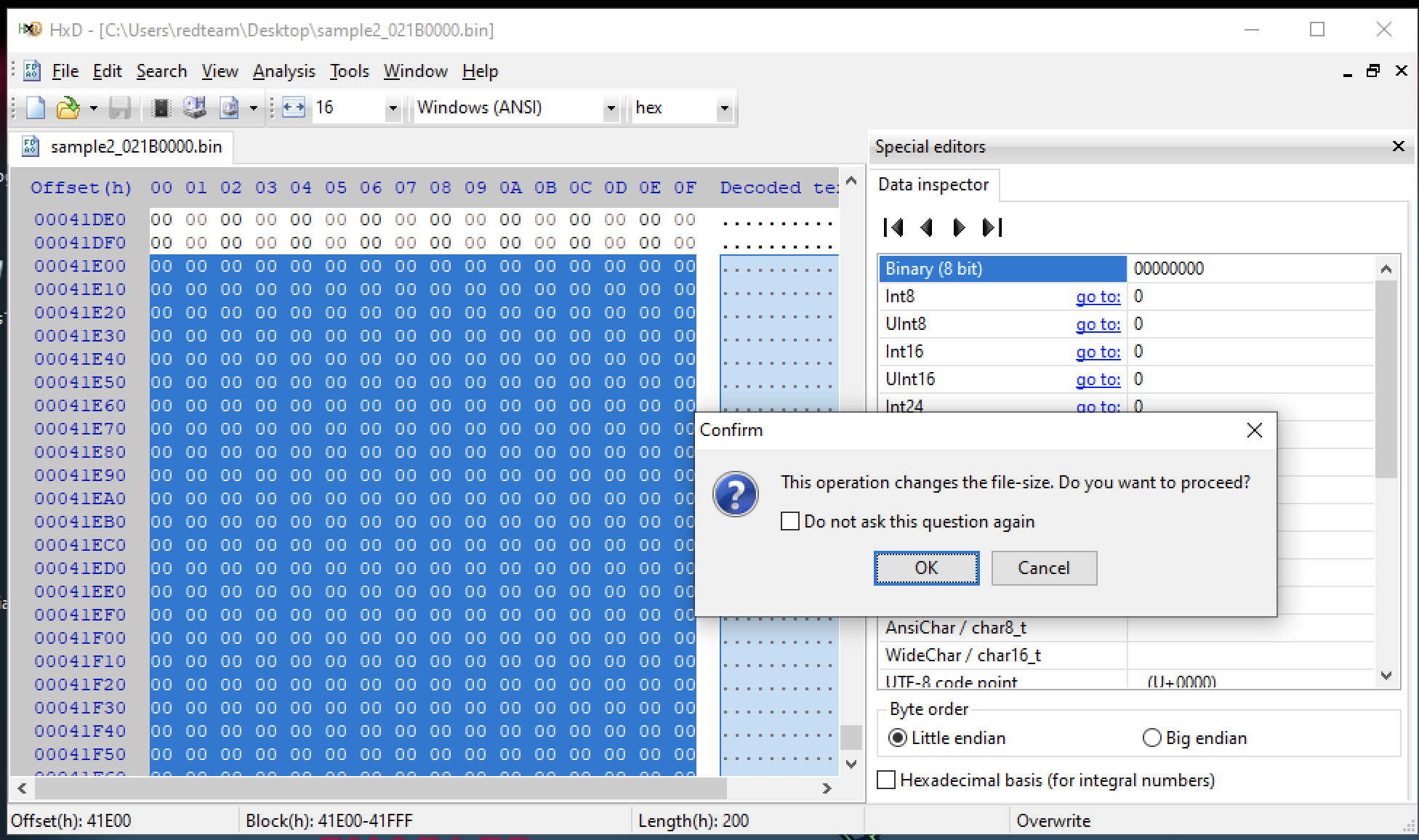This screenshot has width=1419, height=840.
Task: Select Big endian byte order
Action: click(1151, 738)
